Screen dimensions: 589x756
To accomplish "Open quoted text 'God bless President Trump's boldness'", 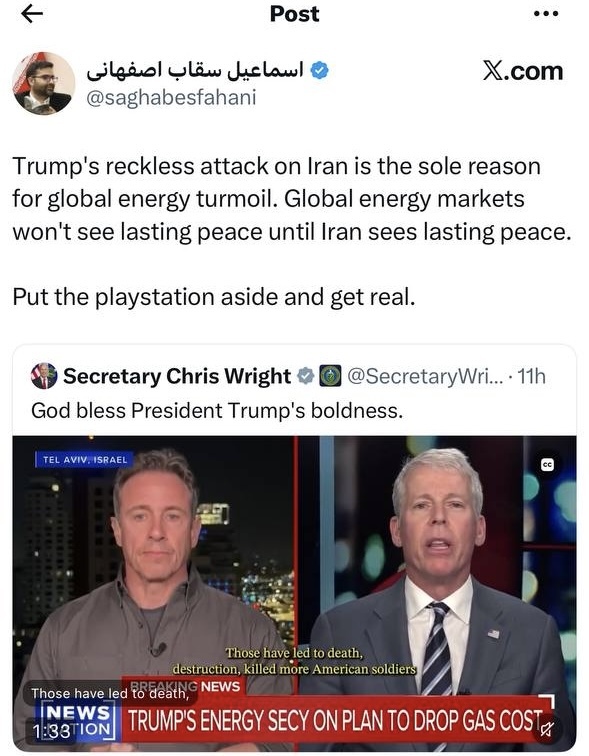I will (x=217, y=411).
